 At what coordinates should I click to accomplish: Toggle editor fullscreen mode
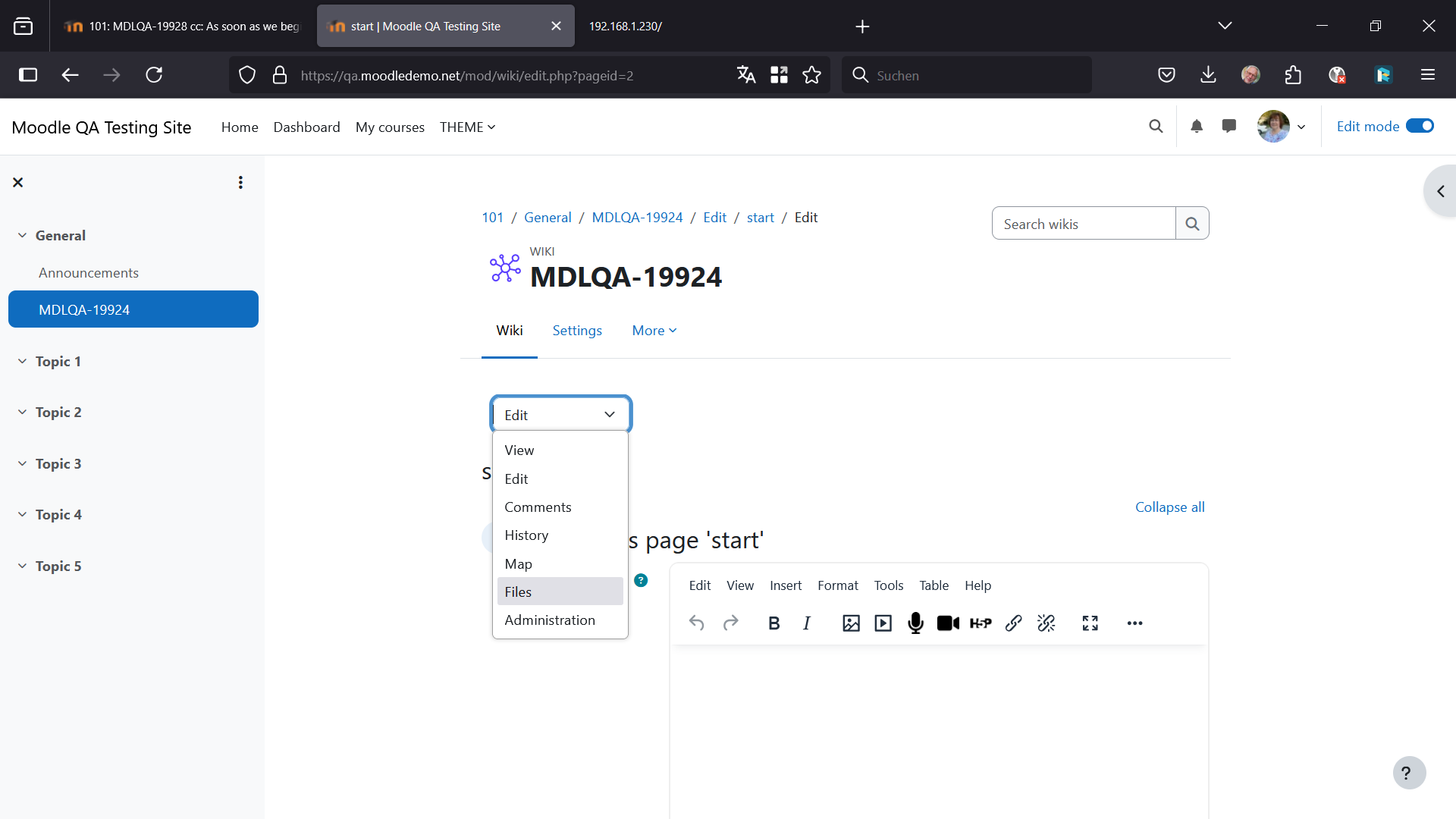1090,623
